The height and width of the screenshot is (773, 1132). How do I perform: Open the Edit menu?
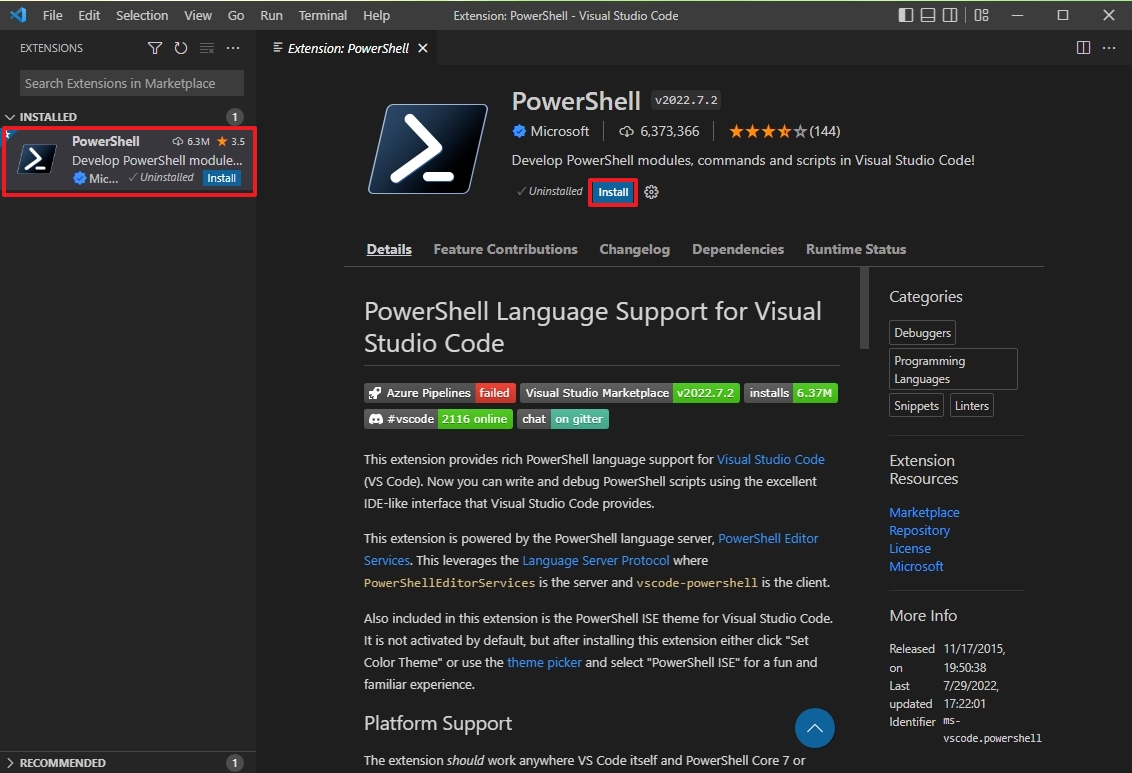coord(89,15)
